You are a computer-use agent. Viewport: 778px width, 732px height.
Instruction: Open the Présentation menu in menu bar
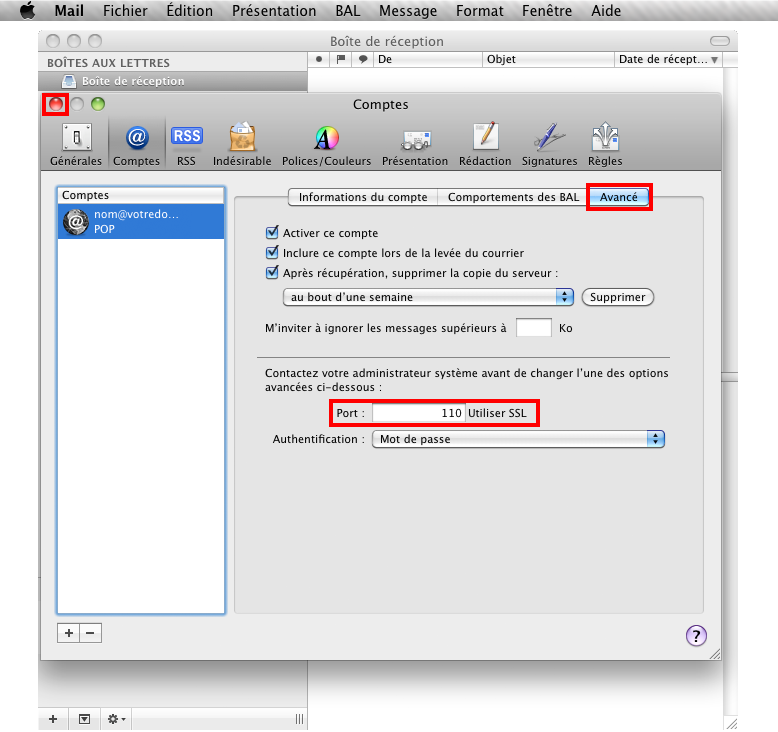(x=274, y=10)
